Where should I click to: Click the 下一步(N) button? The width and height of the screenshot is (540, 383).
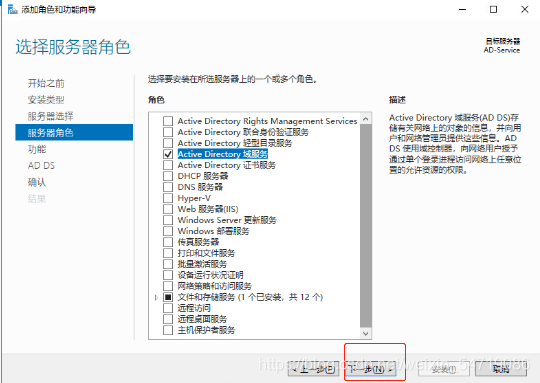pyautogui.click(x=371, y=370)
